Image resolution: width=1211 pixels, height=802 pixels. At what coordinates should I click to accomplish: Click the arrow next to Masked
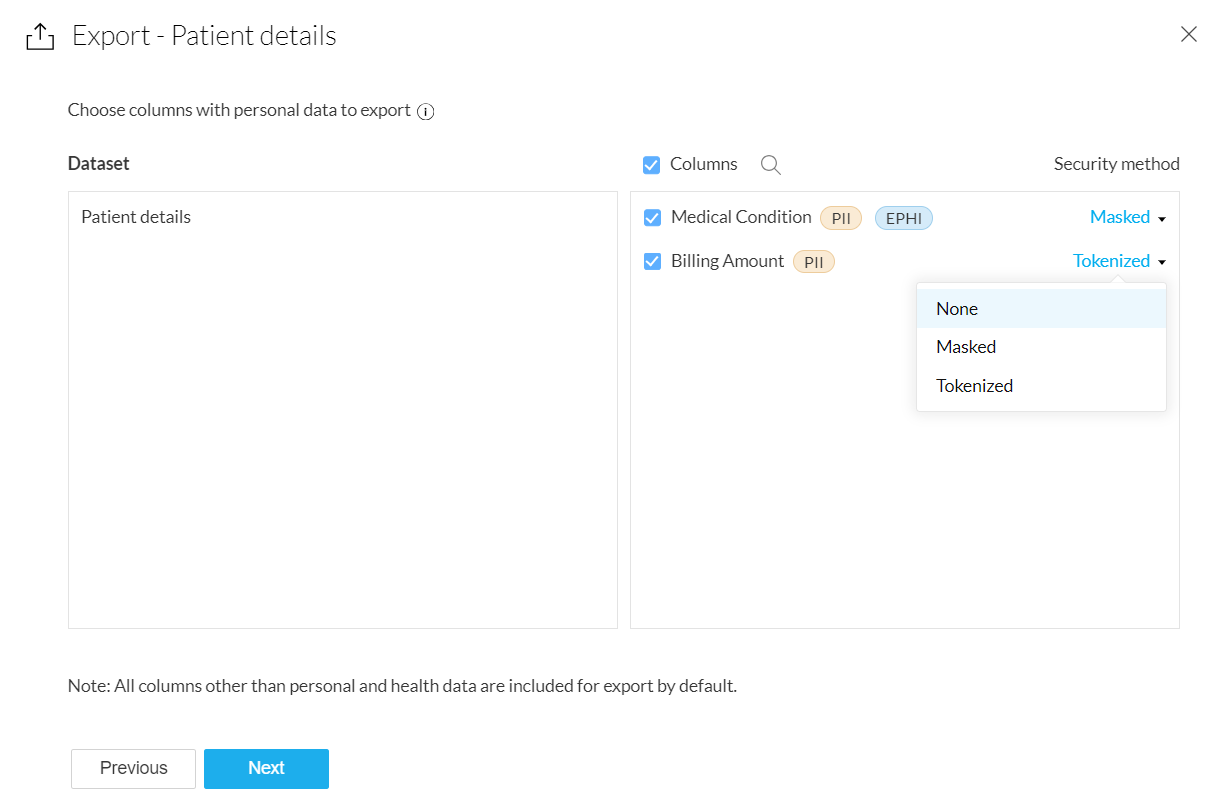coord(1162,219)
